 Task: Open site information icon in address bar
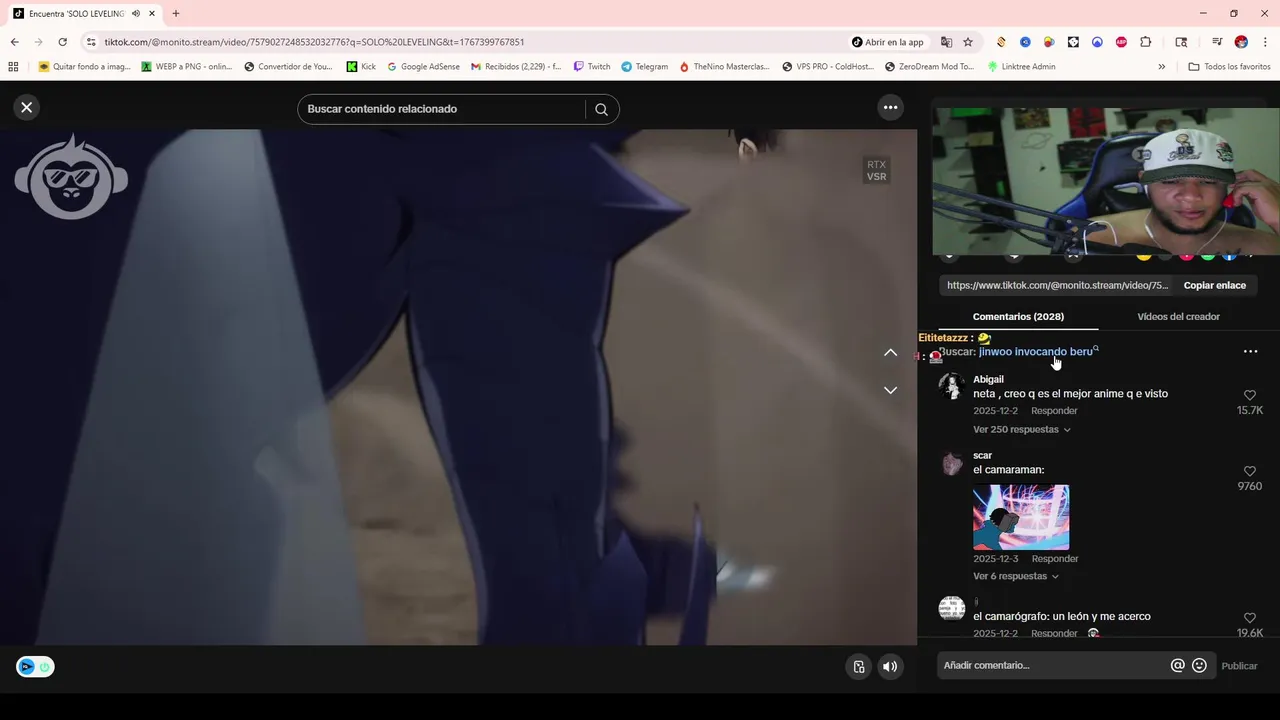(x=91, y=42)
